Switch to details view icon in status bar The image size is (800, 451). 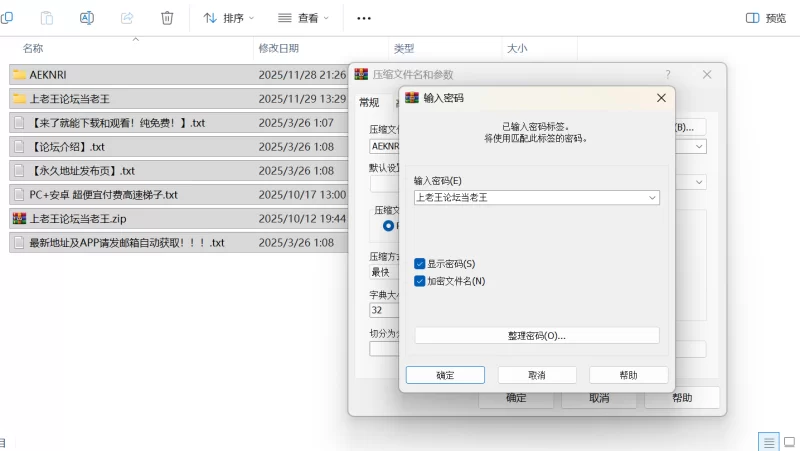[x=768, y=441]
